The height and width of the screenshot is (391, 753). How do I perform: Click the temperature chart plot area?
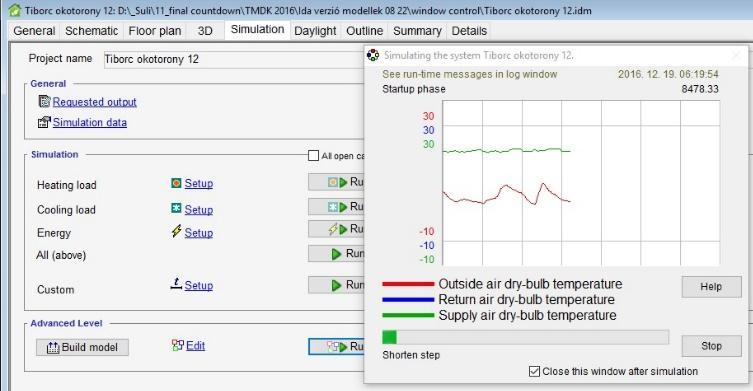point(581,183)
